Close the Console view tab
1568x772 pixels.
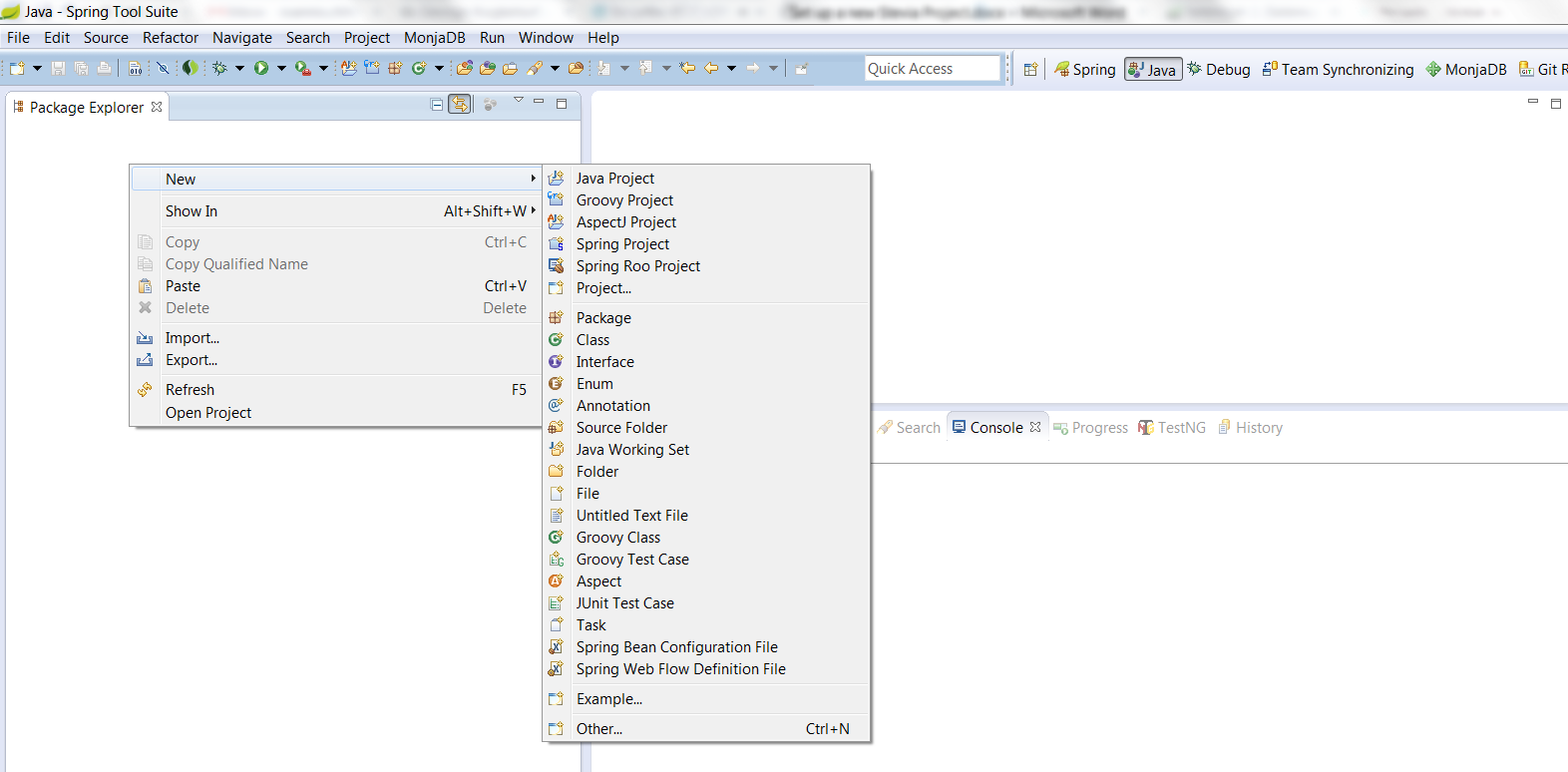coord(1035,427)
